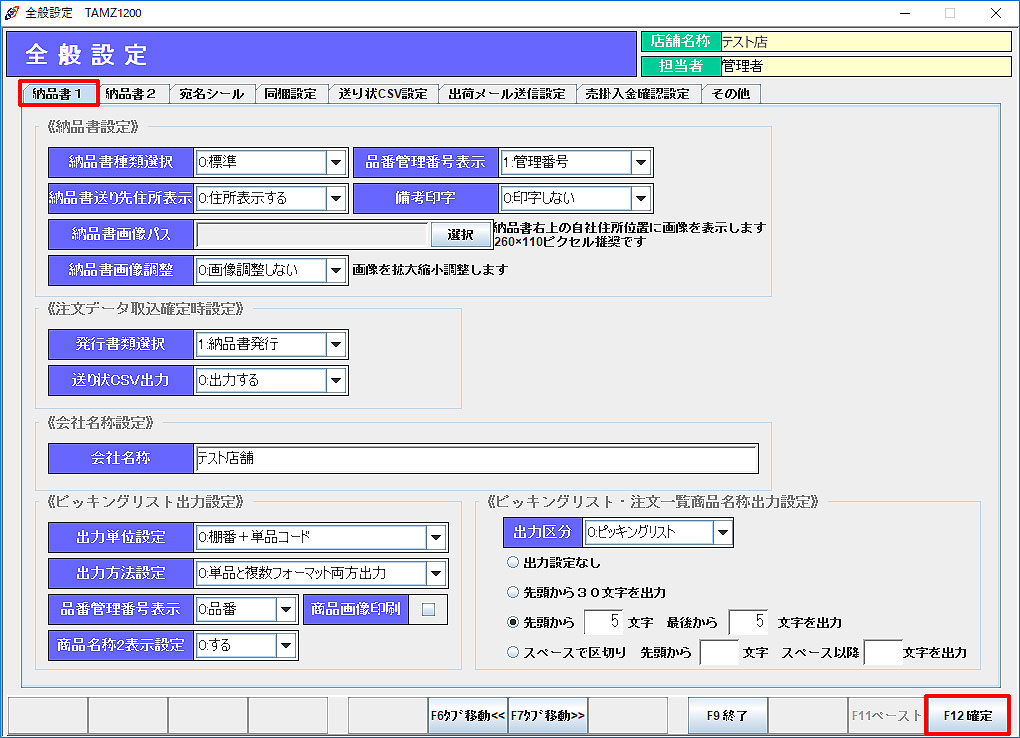Toggle the 商品画像印刷 checkbox
The image size is (1020, 738).
[428, 610]
